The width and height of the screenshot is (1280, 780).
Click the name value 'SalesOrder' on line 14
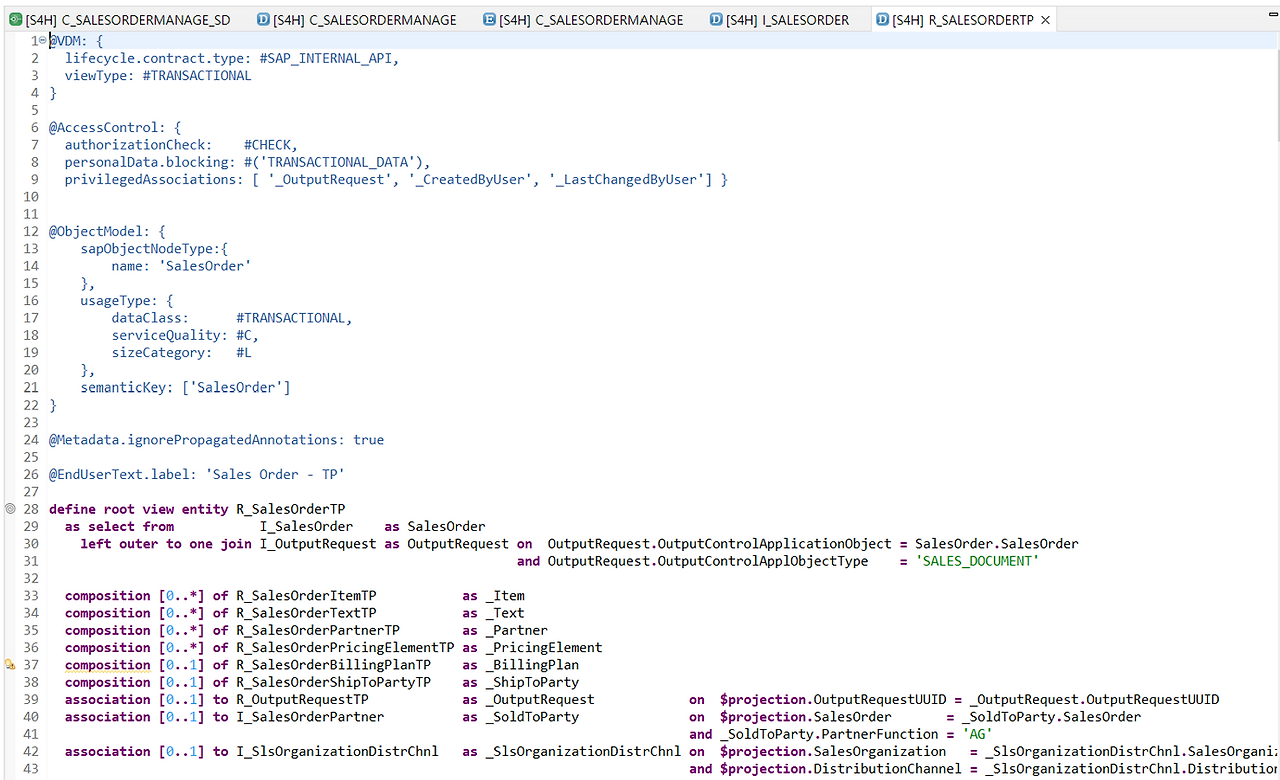tap(205, 266)
